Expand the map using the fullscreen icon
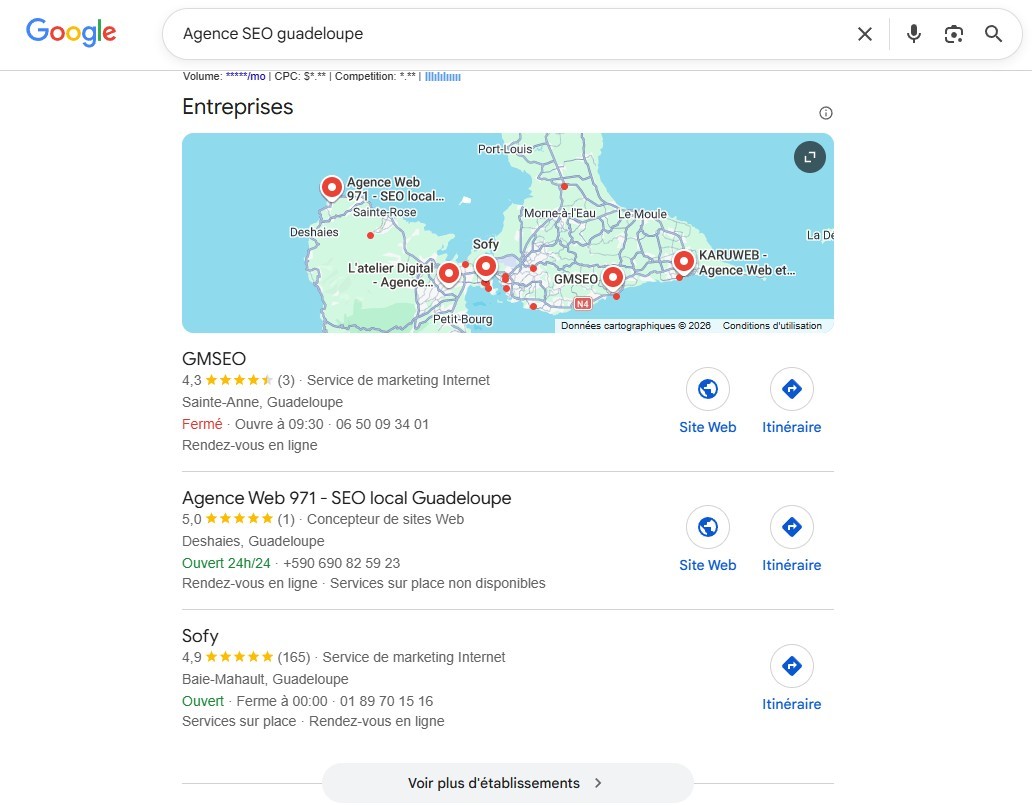Screen dimensions: 1032x806 coord(809,157)
